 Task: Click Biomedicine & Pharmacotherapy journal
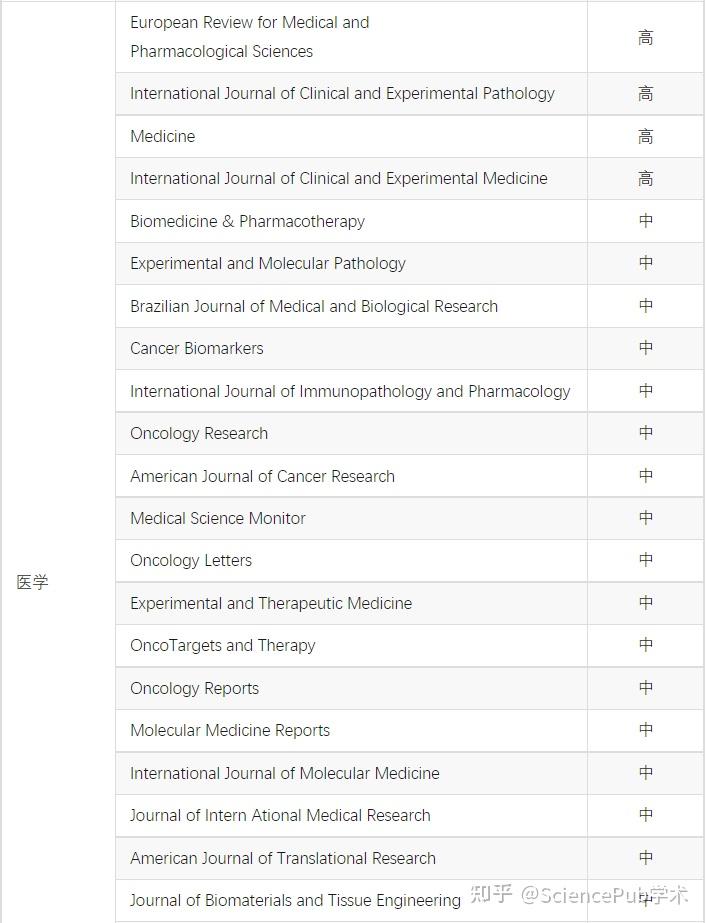point(247,221)
